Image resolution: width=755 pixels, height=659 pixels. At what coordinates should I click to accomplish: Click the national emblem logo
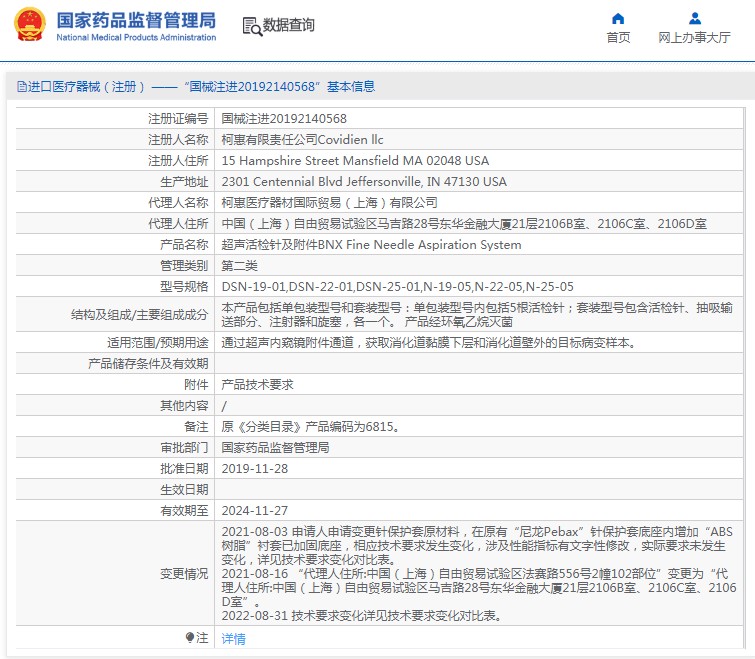click(29, 25)
